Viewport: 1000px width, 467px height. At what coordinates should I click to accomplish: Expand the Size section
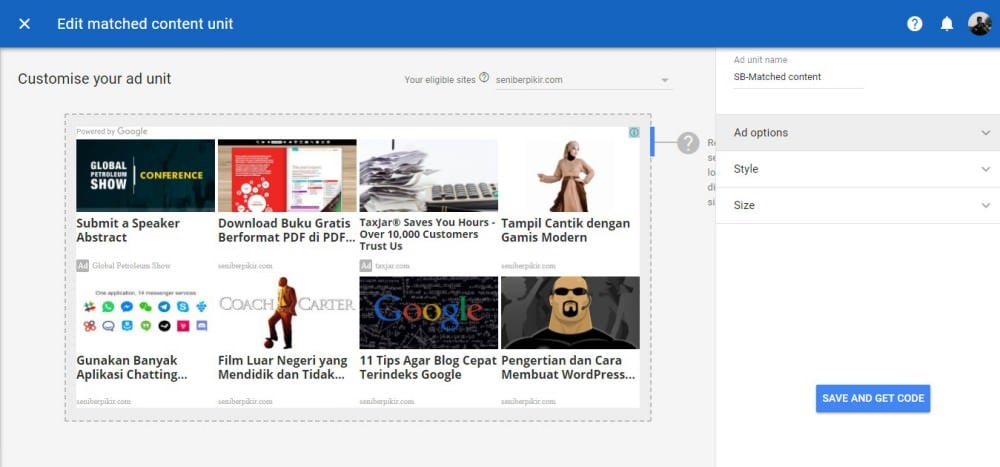point(858,205)
